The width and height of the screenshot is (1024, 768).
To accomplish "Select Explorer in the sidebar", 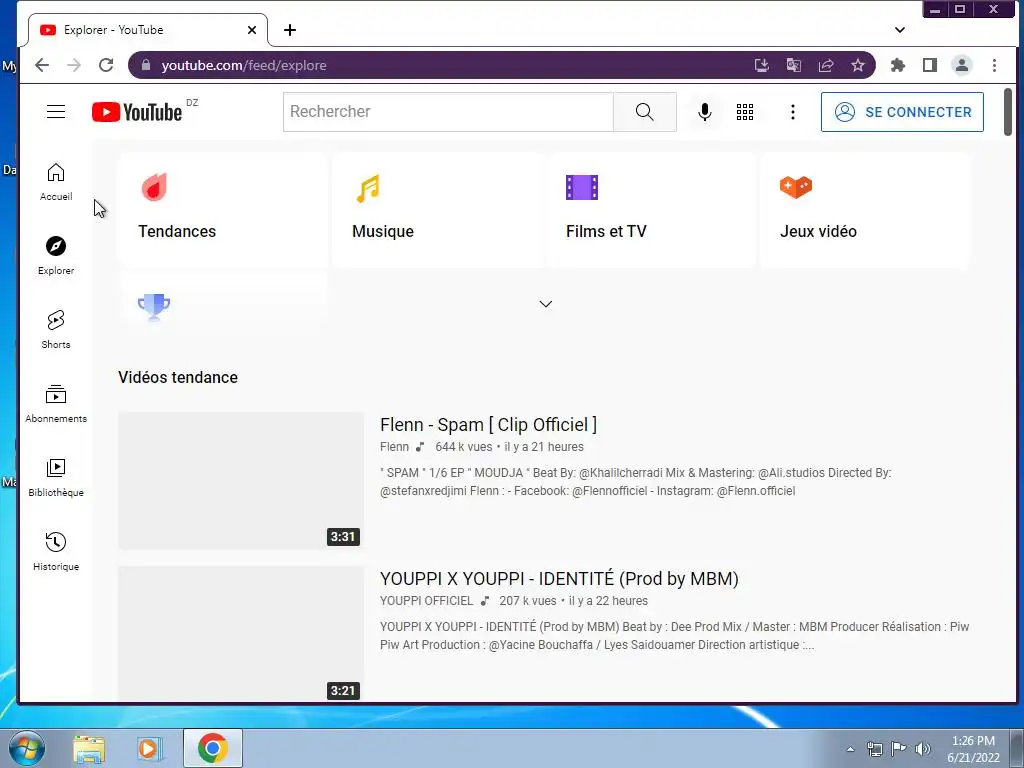I will [56, 255].
